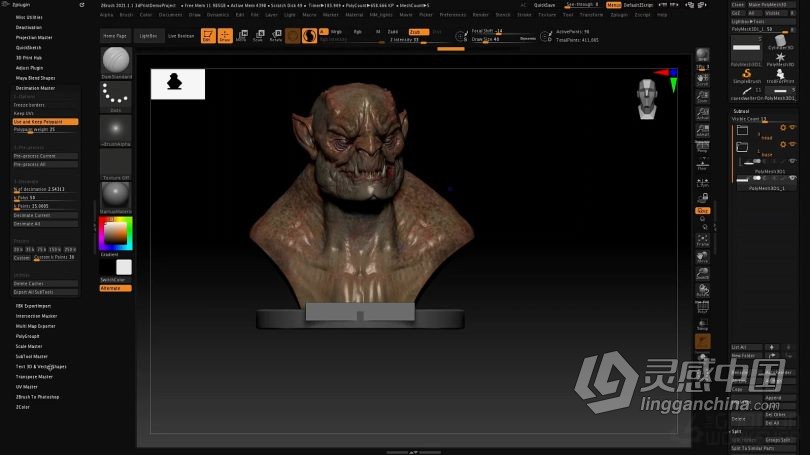
Task: Open the Preferences menu
Action: point(453,15)
